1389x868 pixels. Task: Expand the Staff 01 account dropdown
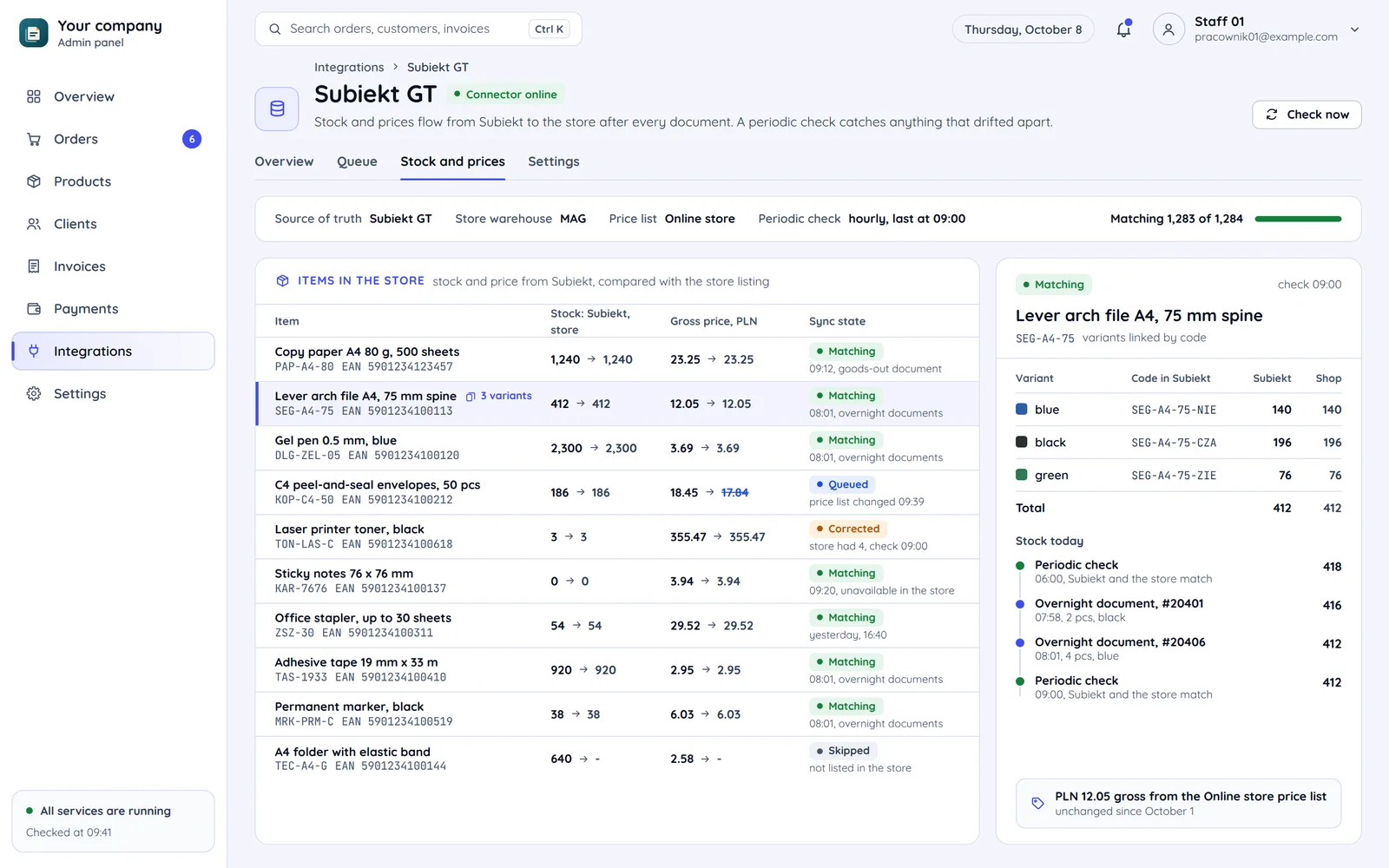tap(1354, 29)
